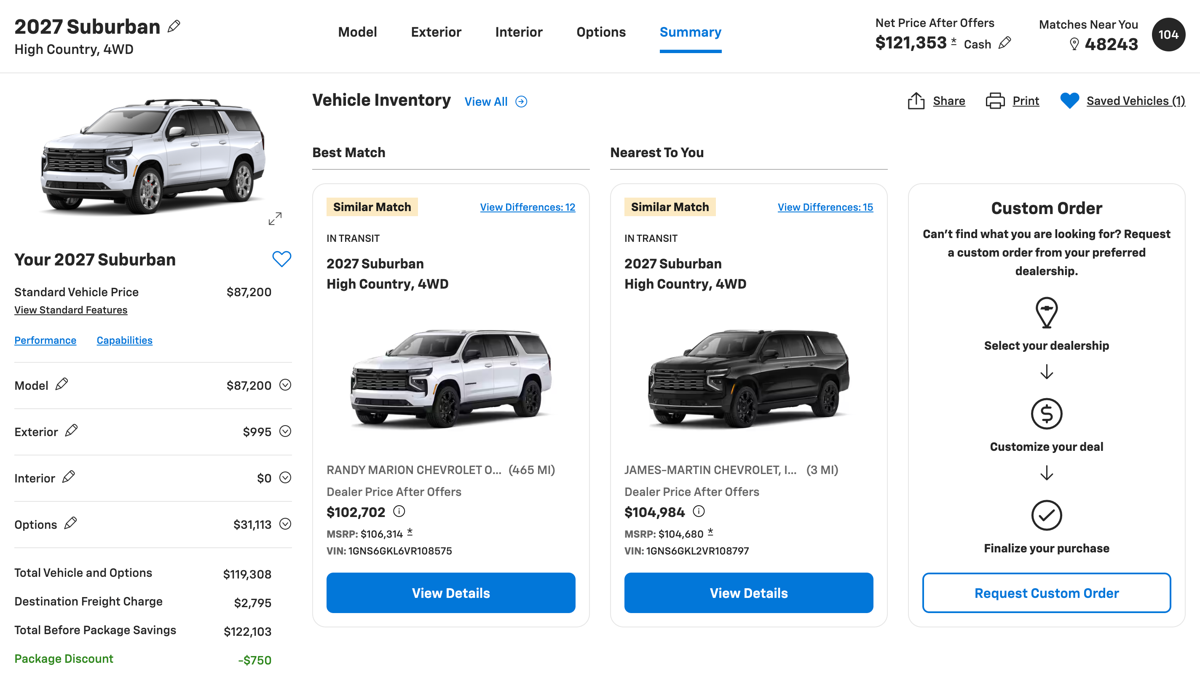Expand the Exterior $995 chevron
Image resolution: width=1200 pixels, height=675 pixels.
click(285, 431)
